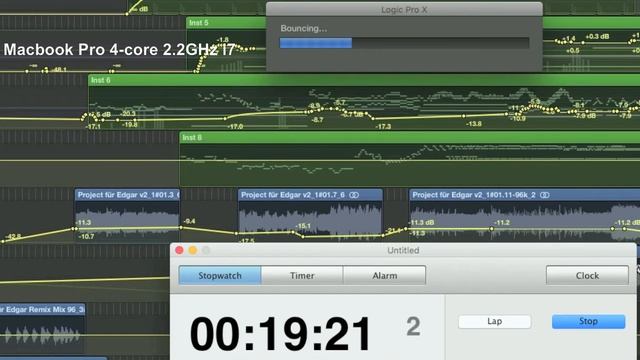
Task: Switch to the Stopwatch tab
Action: [220, 276]
